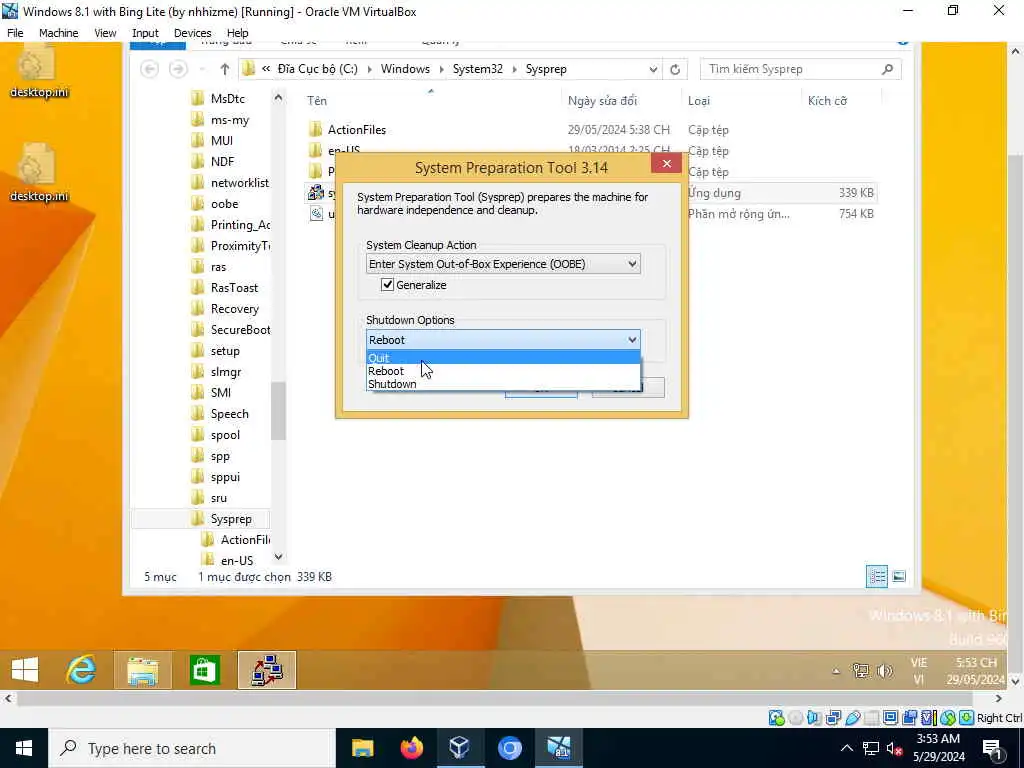Open Windows Store on guest taskbar
The width and height of the screenshot is (1024, 768).
(204, 669)
